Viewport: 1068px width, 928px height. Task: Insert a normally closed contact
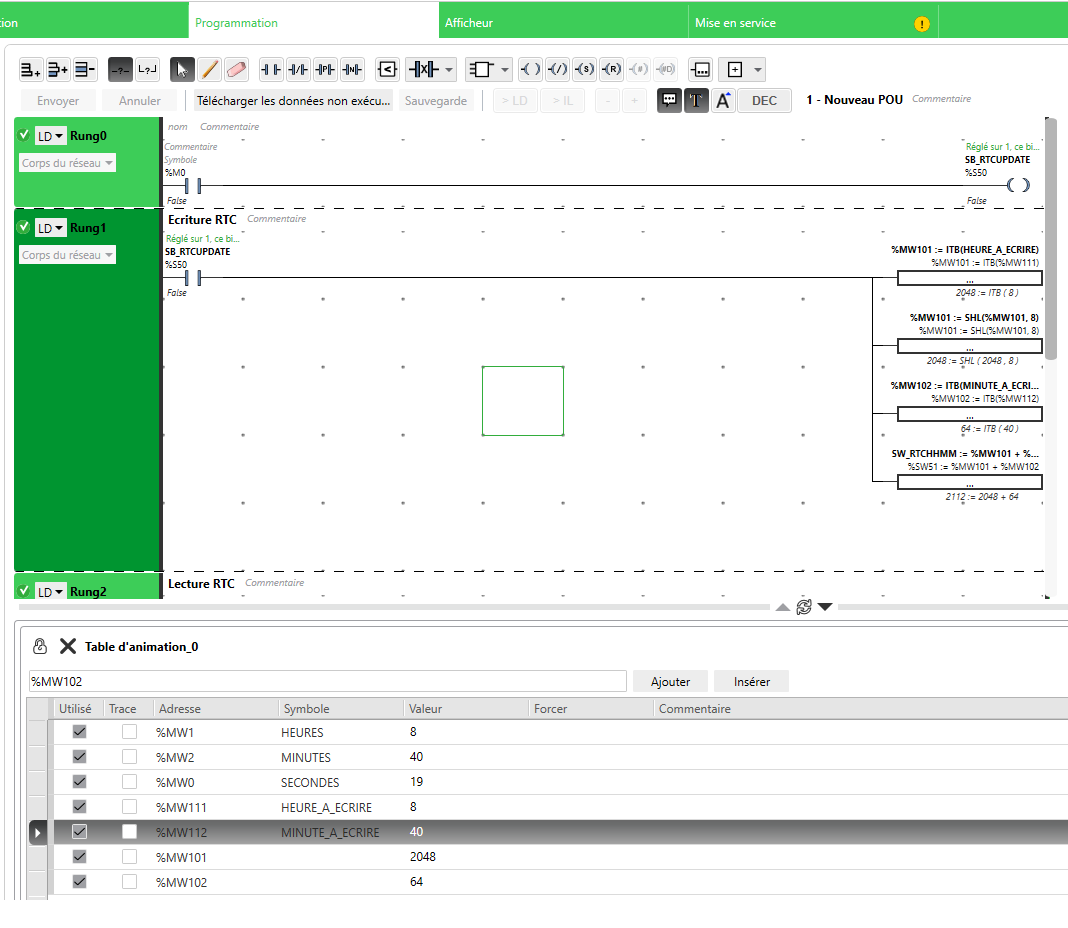pyautogui.click(x=298, y=69)
